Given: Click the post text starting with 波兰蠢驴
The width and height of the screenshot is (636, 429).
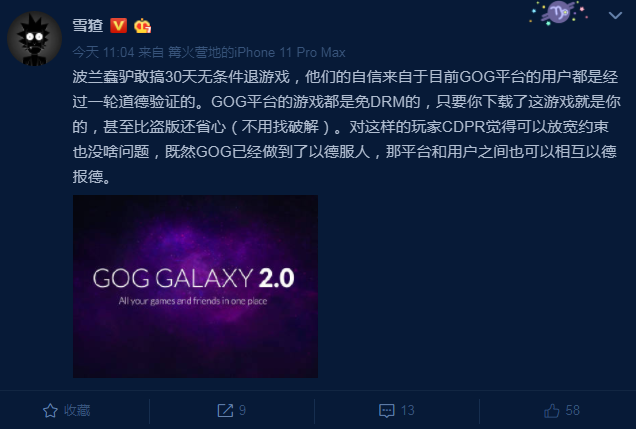Looking at the screenshot, I should coord(346,127).
